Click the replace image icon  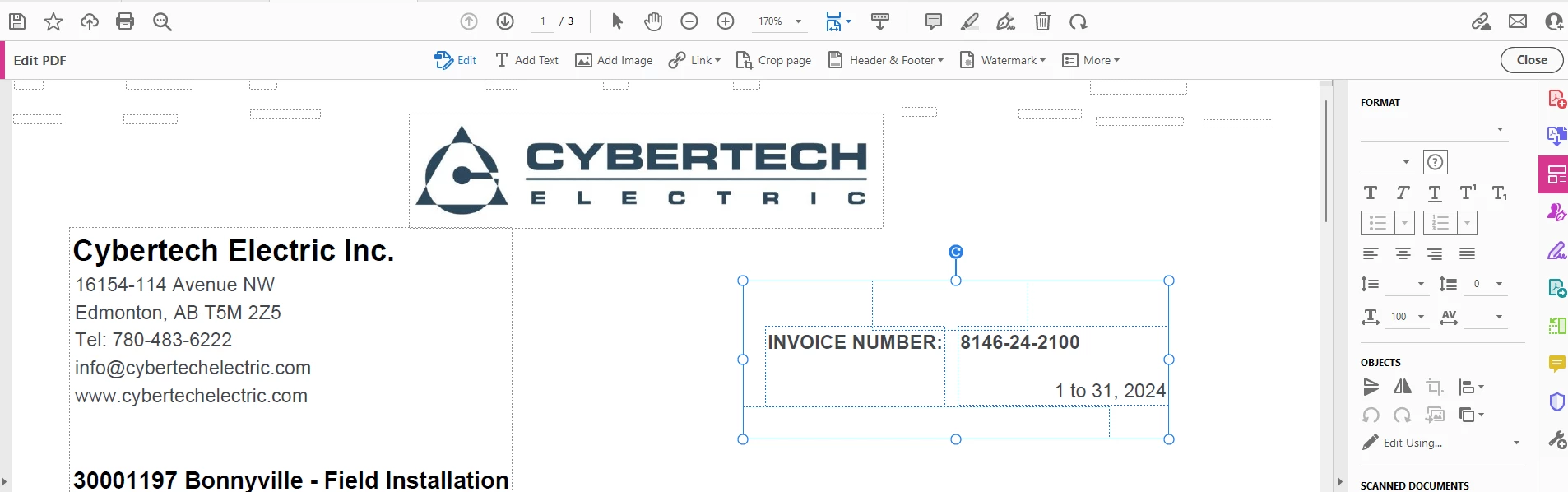pos(1435,415)
